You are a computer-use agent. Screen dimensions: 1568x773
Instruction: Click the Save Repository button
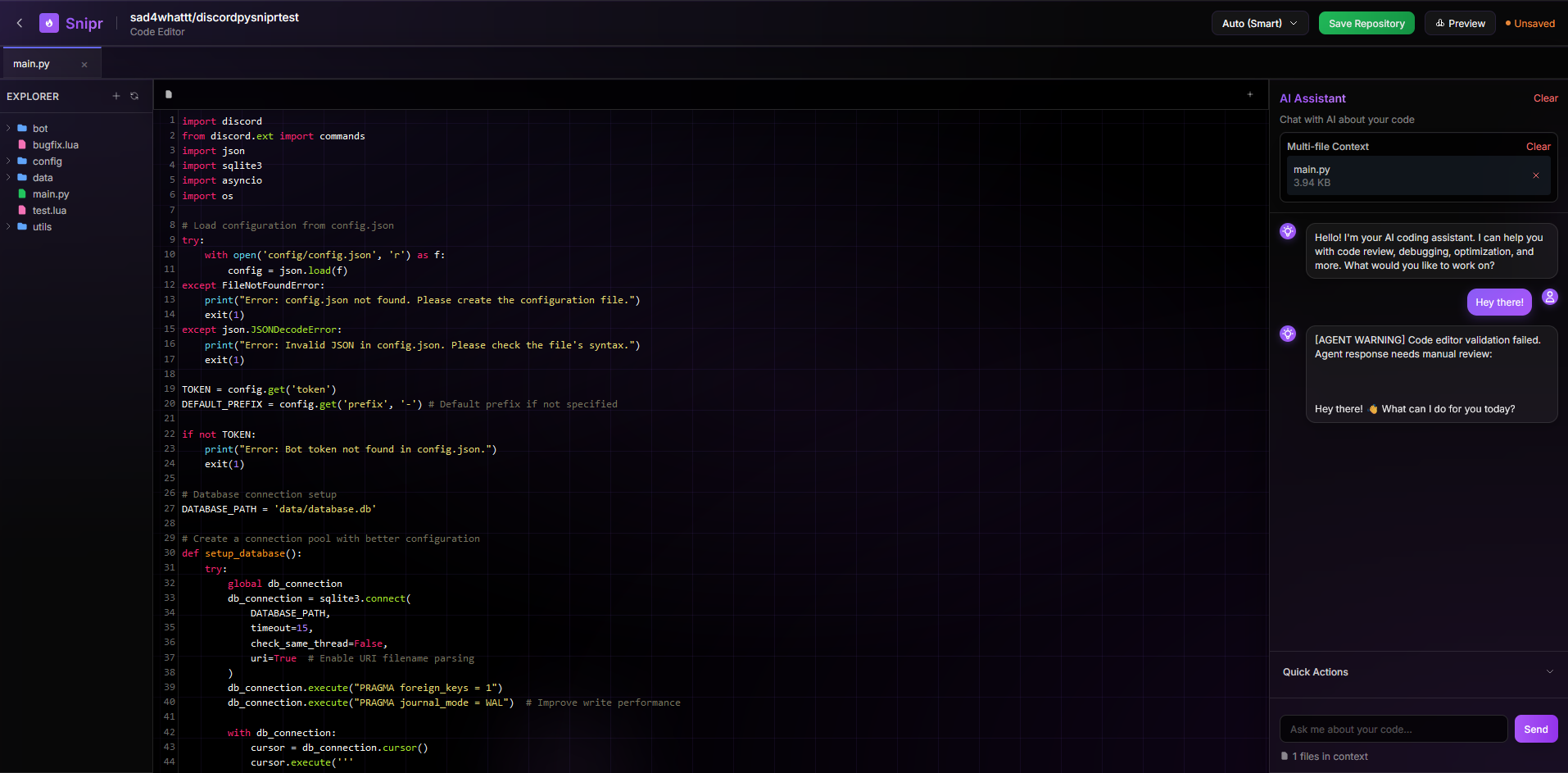click(x=1366, y=23)
